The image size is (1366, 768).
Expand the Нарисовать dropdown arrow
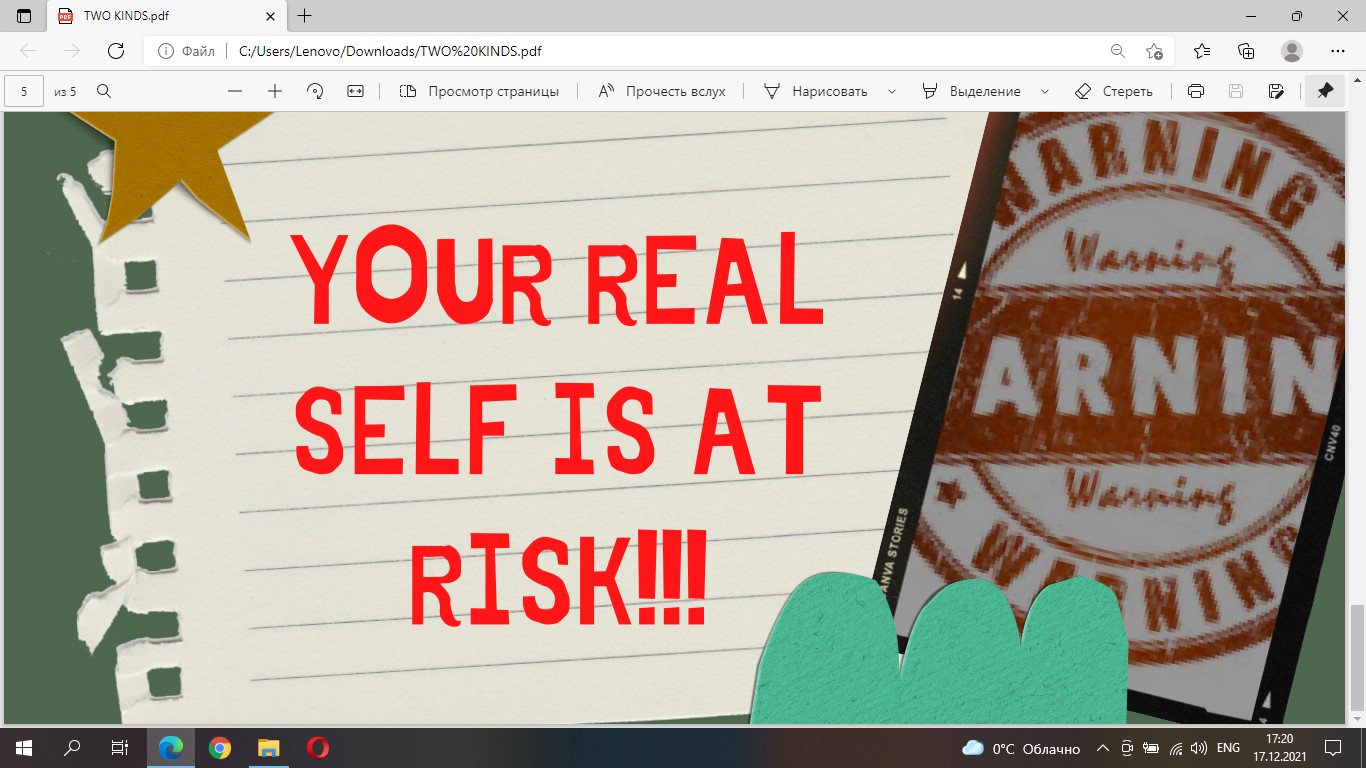tap(892, 91)
